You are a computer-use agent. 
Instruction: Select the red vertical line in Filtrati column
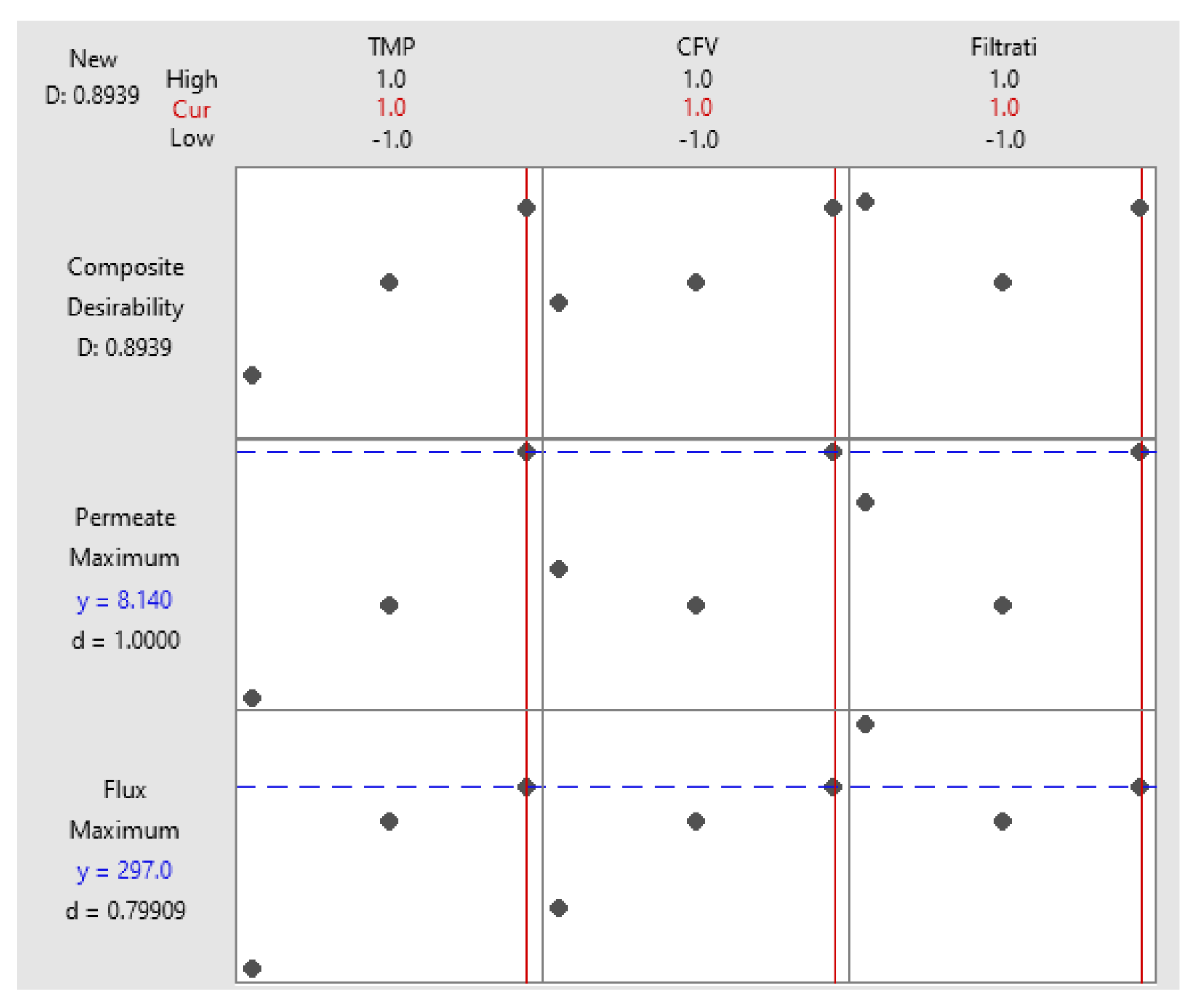pyautogui.click(x=1140, y=557)
